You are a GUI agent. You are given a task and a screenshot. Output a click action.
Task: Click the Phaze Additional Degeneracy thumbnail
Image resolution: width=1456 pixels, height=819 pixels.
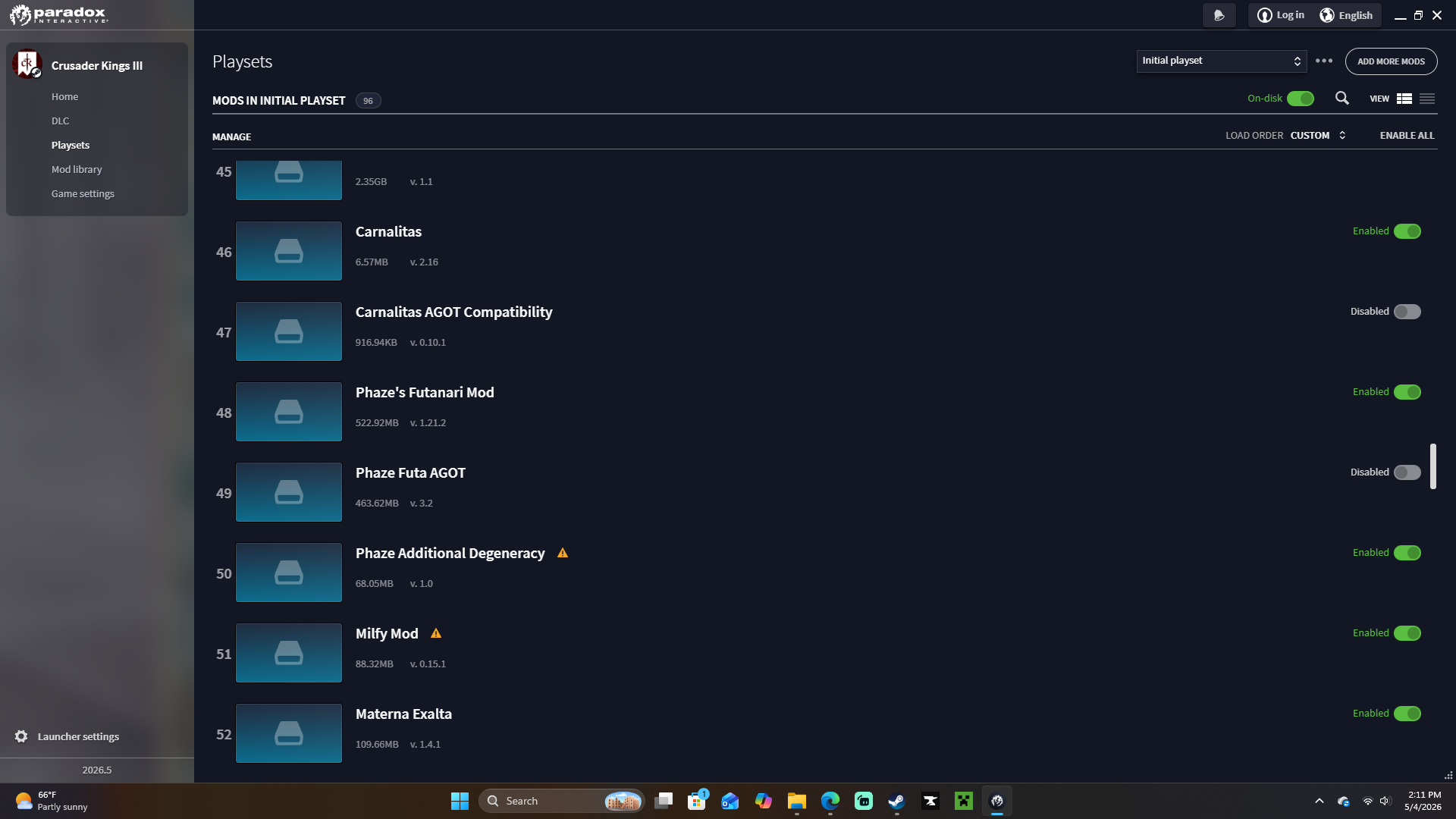pos(289,573)
